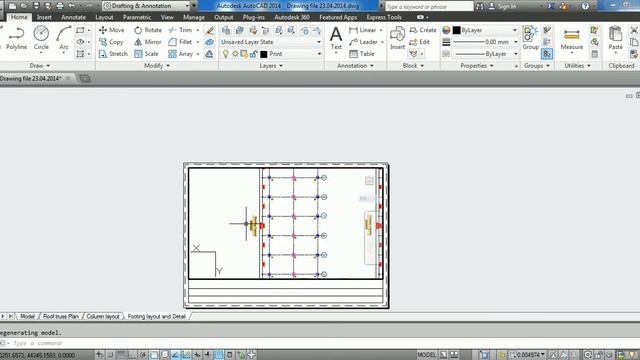The image size is (640, 360).
Task: Open the Annotate ribbon tab
Action: pyautogui.click(x=73, y=17)
